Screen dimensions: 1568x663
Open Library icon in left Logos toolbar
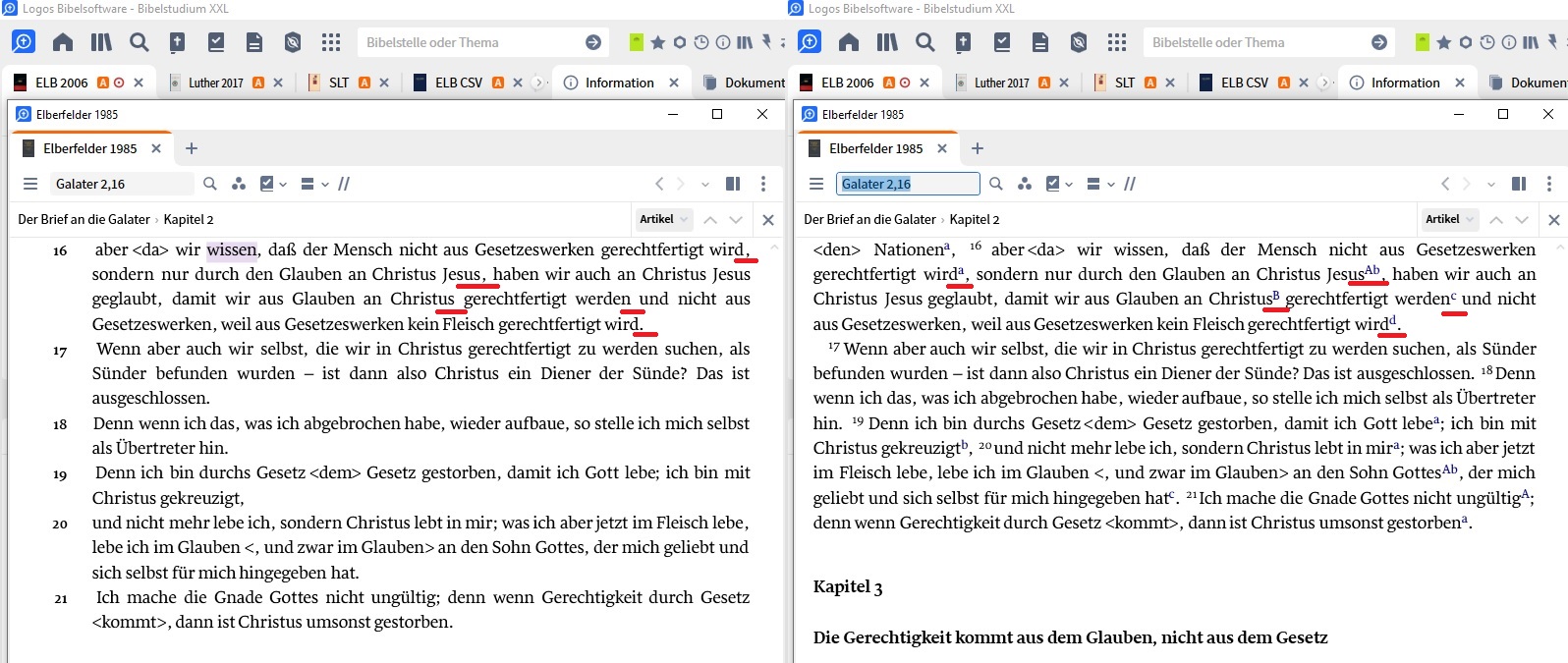pos(101,42)
